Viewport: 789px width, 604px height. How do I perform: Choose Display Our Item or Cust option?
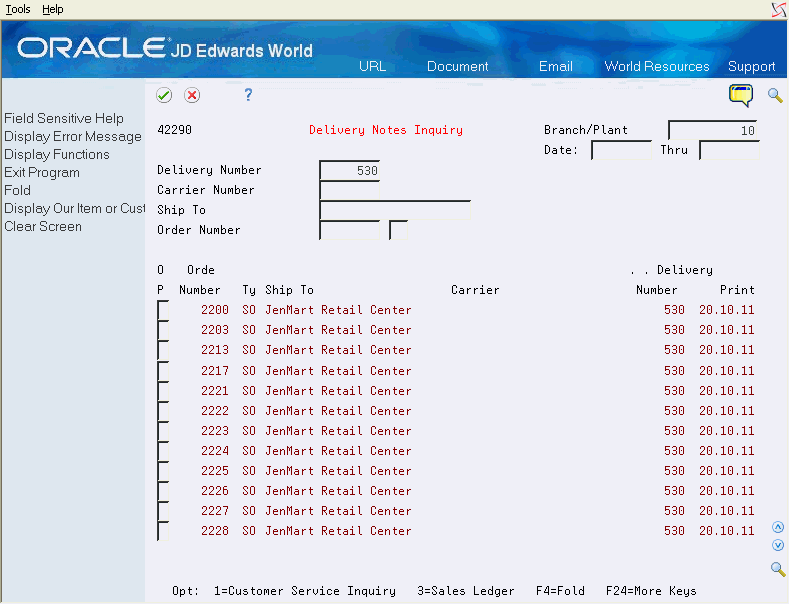coord(74,208)
